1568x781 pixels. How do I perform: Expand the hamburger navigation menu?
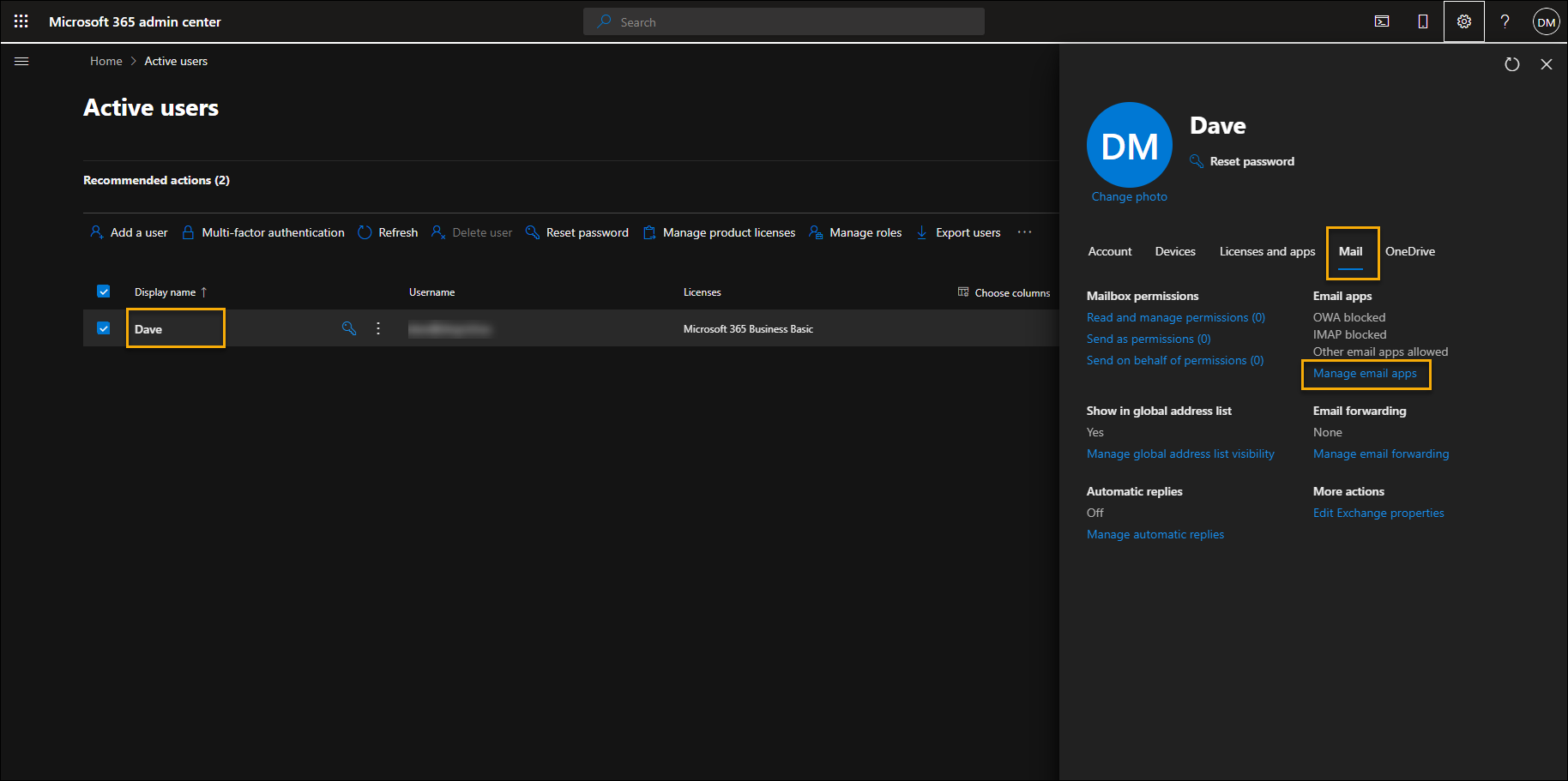pyautogui.click(x=22, y=61)
